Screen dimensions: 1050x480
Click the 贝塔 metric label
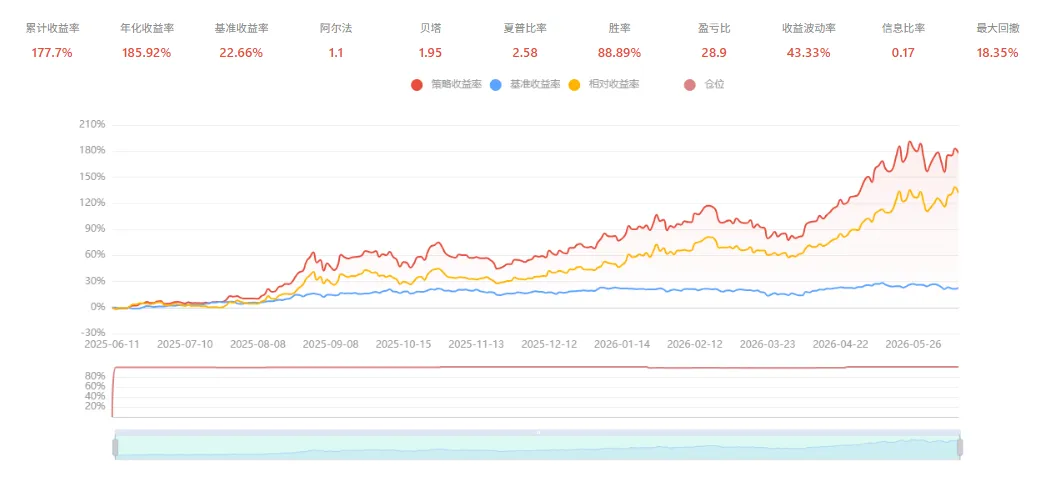pos(430,29)
